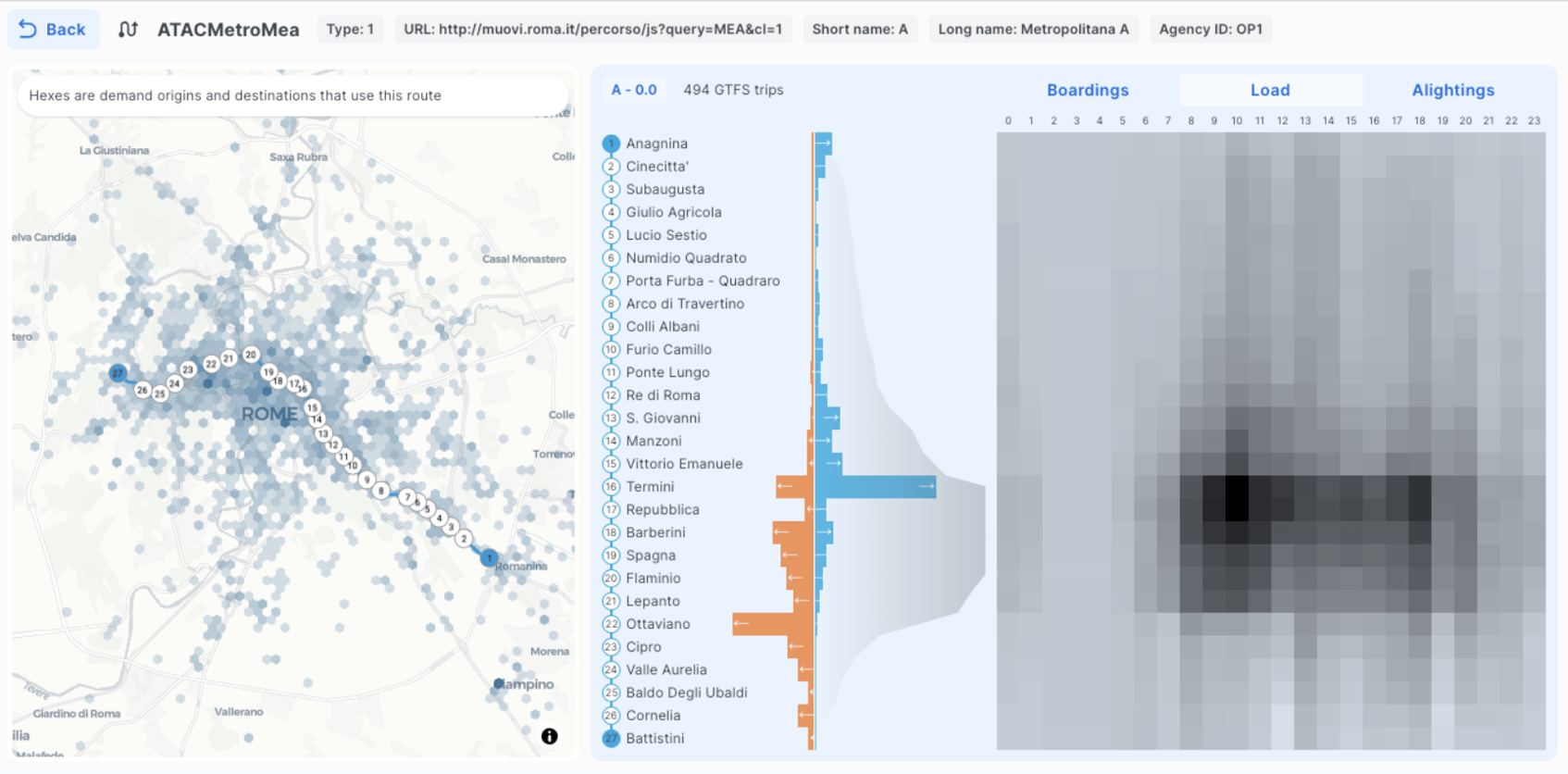Select the Battistini stop number 27 marker in the stop list
1568x774 pixels.
click(x=611, y=738)
